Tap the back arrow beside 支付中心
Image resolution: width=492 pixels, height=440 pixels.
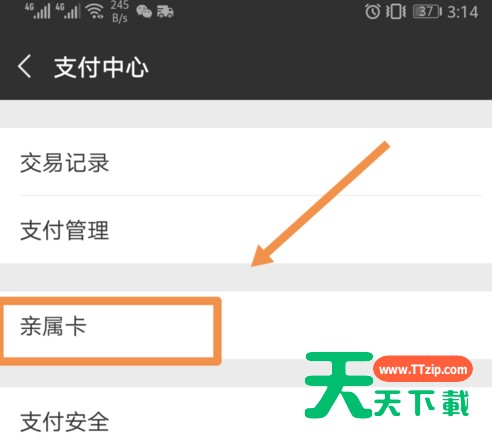(x=24, y=66)
